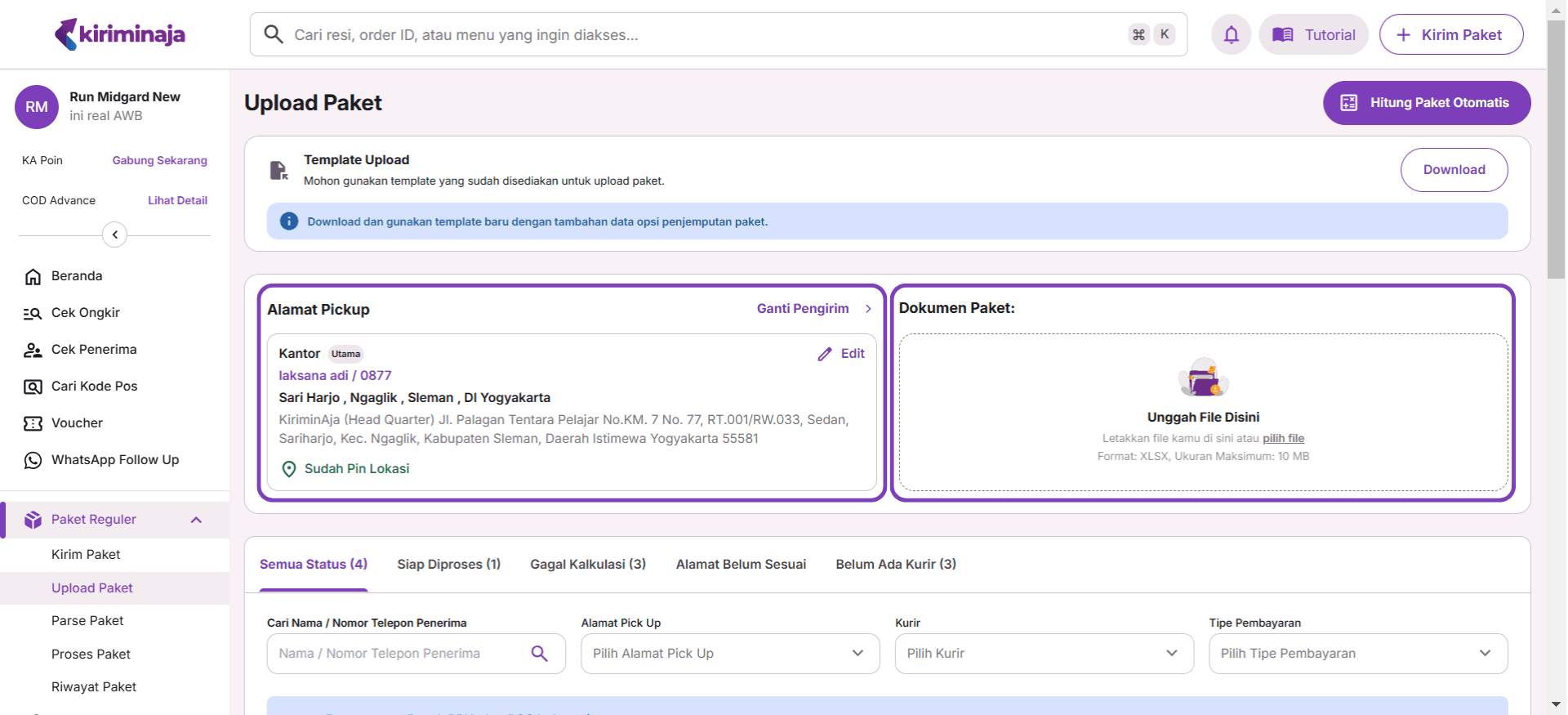Screen dimensions: 1568x715
Task: Click the main search bar field
Action: point(702,35)
